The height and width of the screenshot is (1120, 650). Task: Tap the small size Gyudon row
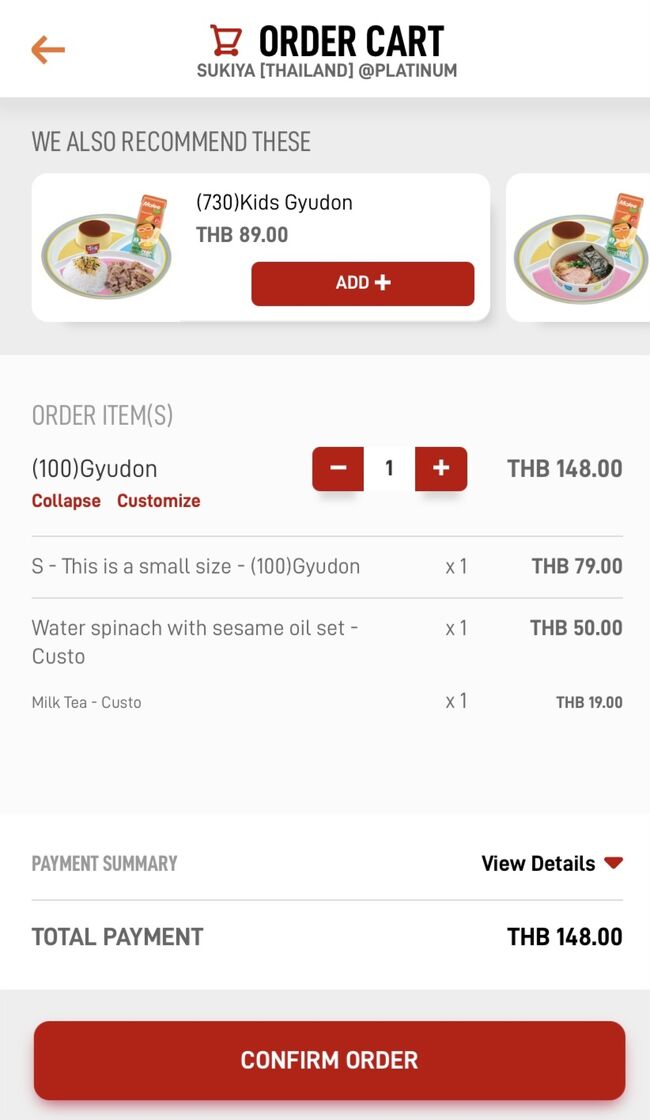196,566
